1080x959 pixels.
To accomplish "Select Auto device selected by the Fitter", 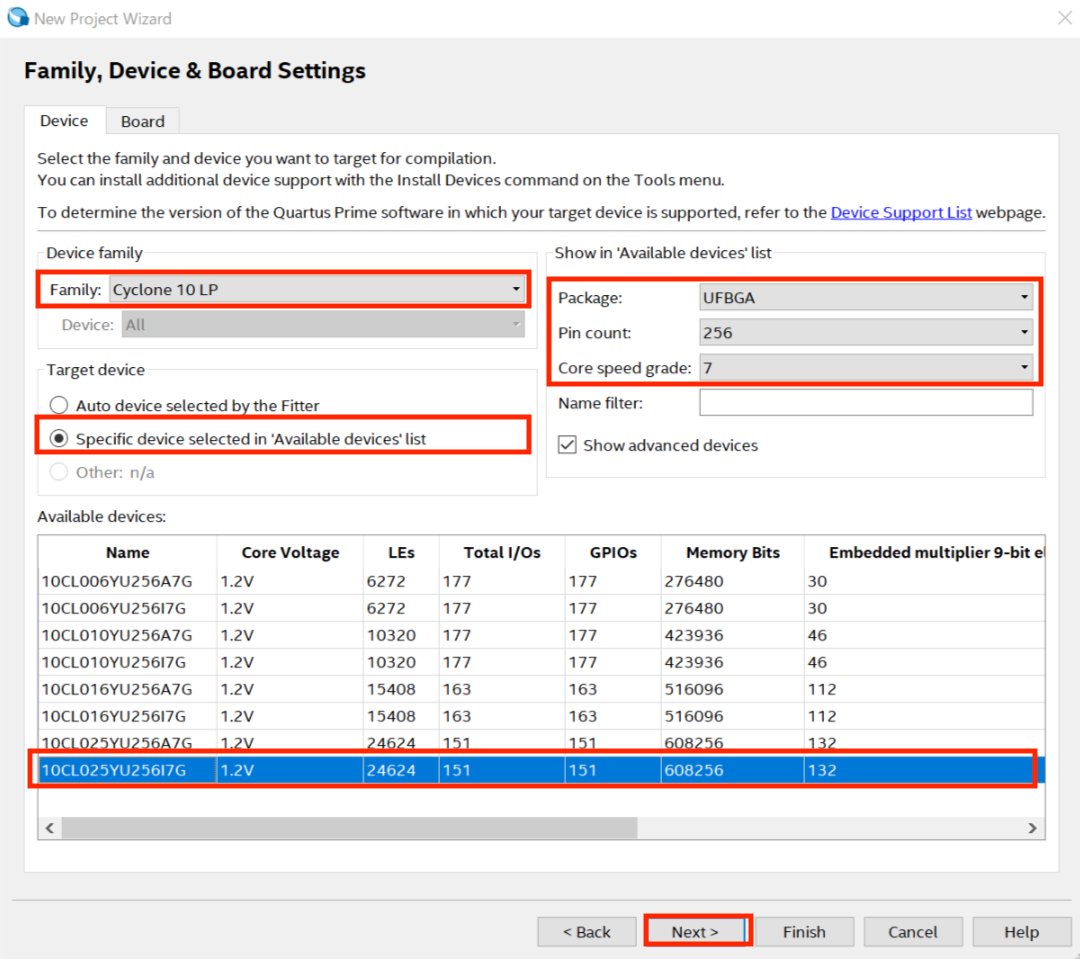I will coord(59,406).
